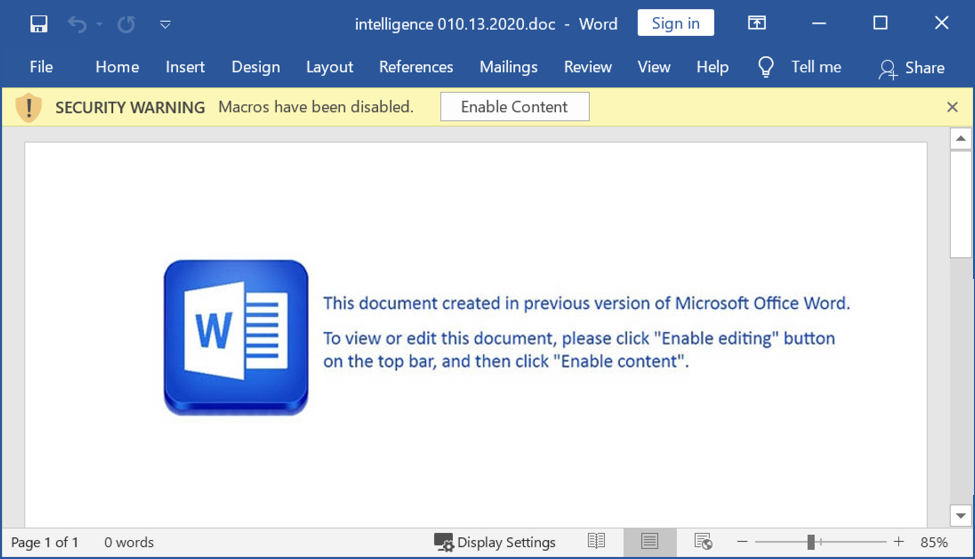Click the Share person icon
The width and height of the screenshot is (975, 559).
coord(887,68)
